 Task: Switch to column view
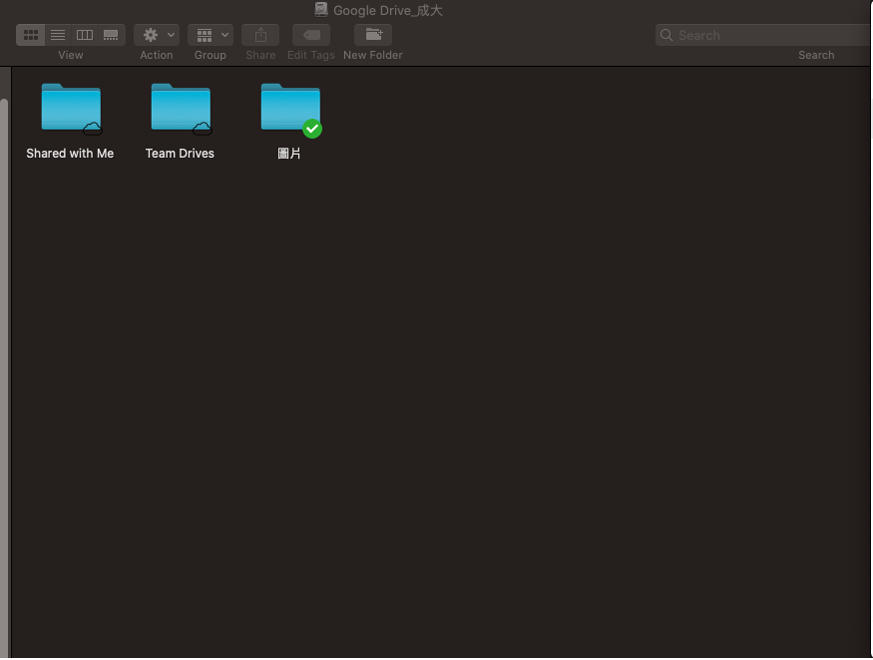(85, 35)
